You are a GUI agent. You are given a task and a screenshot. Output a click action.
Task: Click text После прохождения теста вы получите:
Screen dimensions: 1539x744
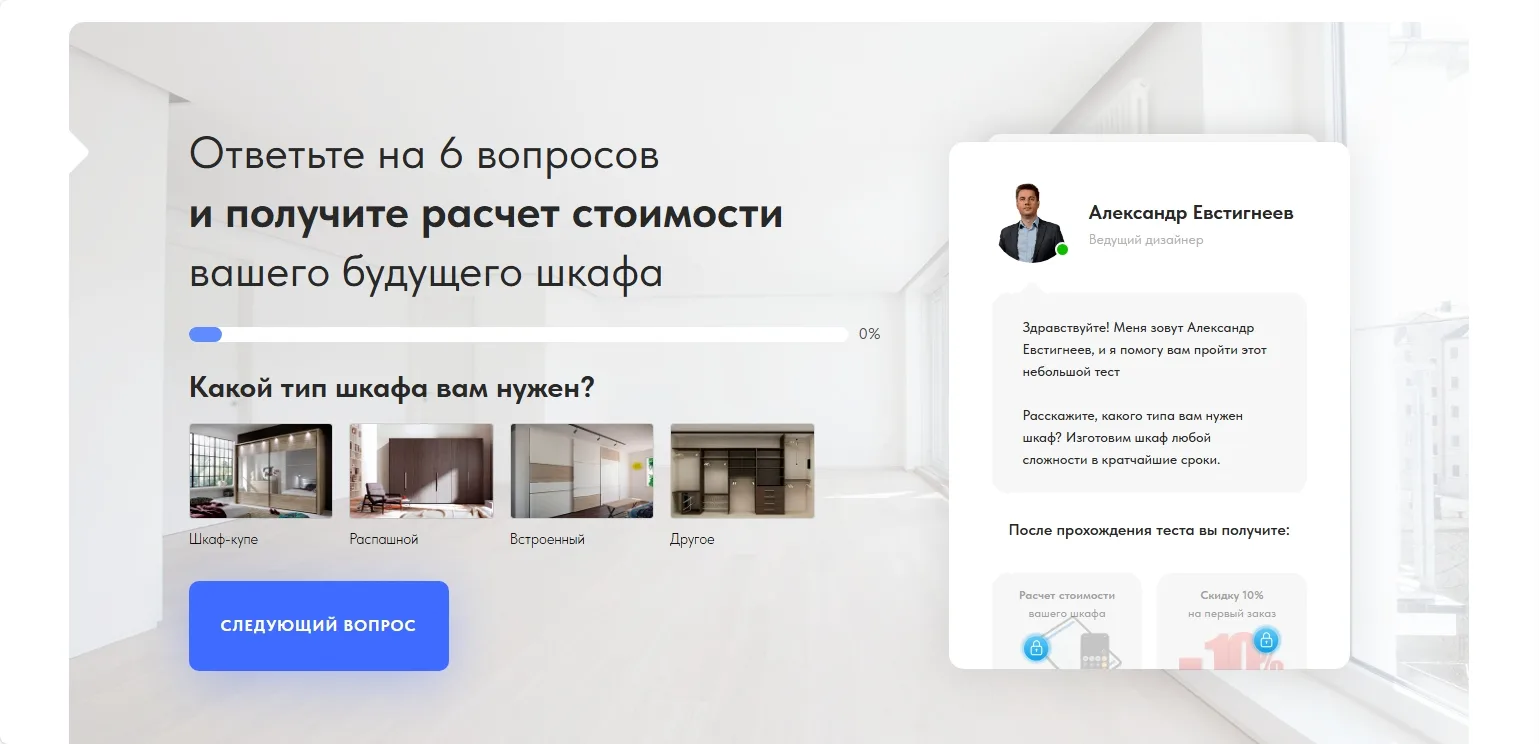[x=1149, y=530]
